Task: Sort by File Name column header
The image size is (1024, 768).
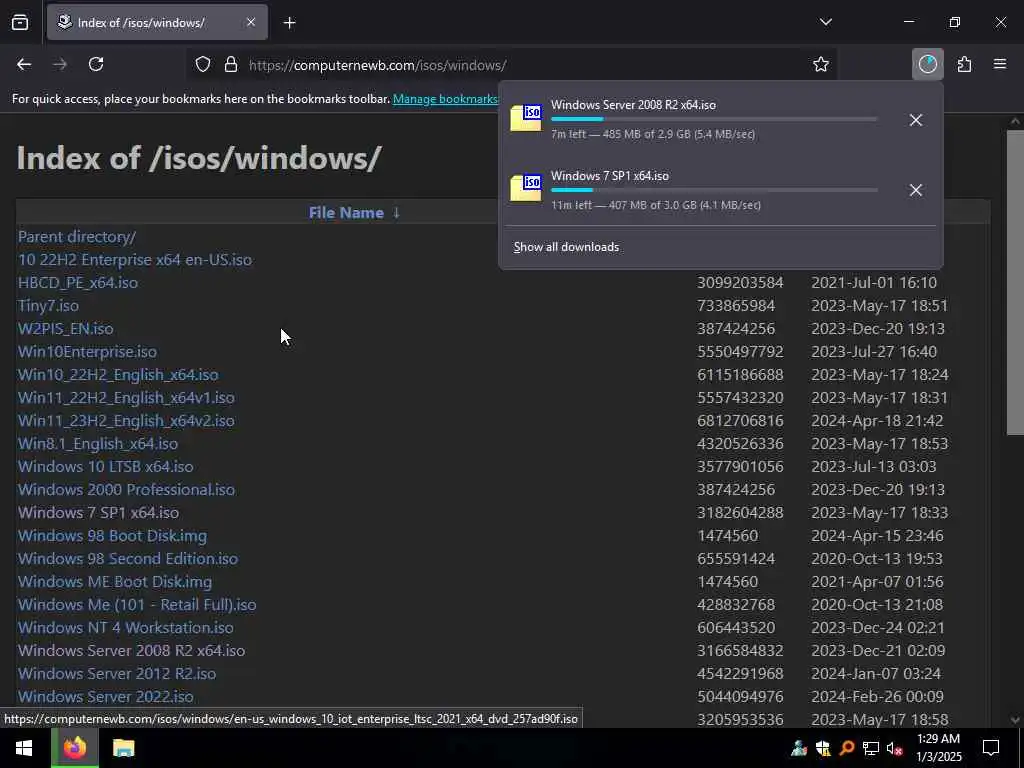Action: (x=346, y=213)
